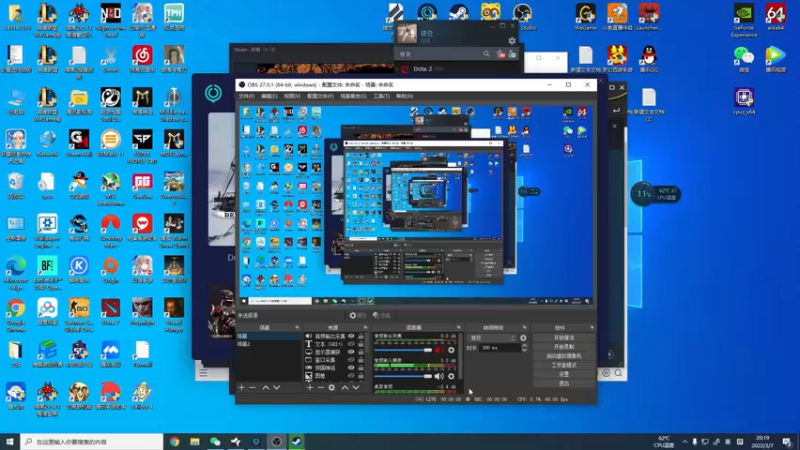Pop out the Controls (控件) dock header icon
The width and height of the screenshot is (800, 450).
coord(592,328)
